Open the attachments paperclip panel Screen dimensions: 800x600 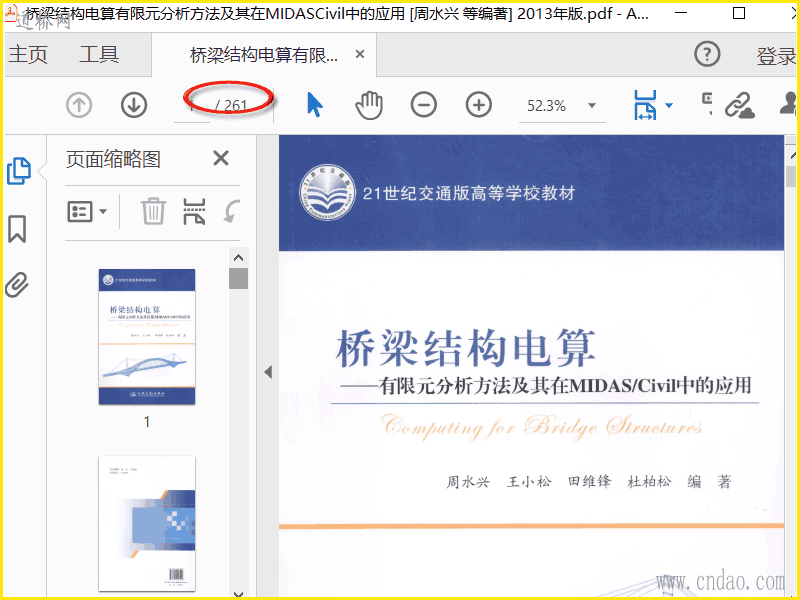17,285
